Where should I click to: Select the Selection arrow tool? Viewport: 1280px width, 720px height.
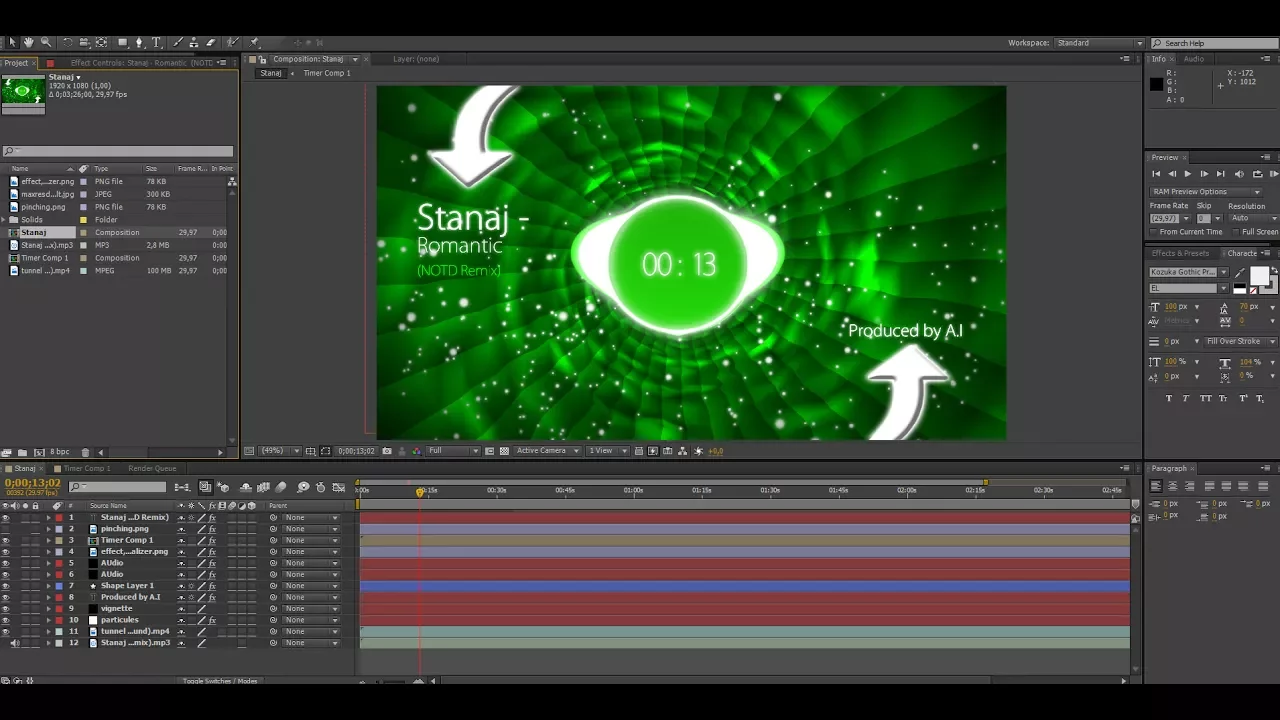click(12, 43)
